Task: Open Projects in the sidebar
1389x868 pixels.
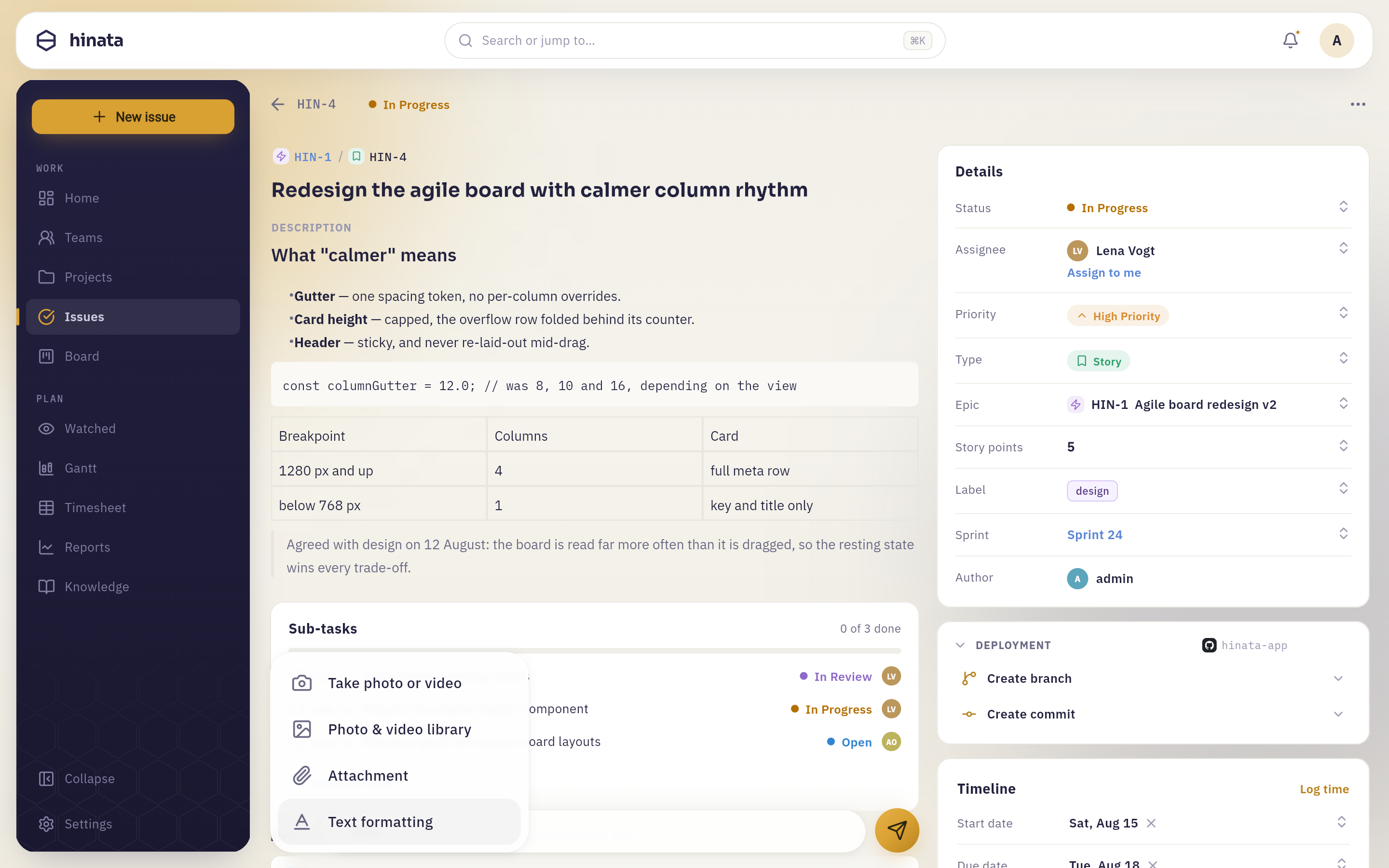Action: coord(133,277)
